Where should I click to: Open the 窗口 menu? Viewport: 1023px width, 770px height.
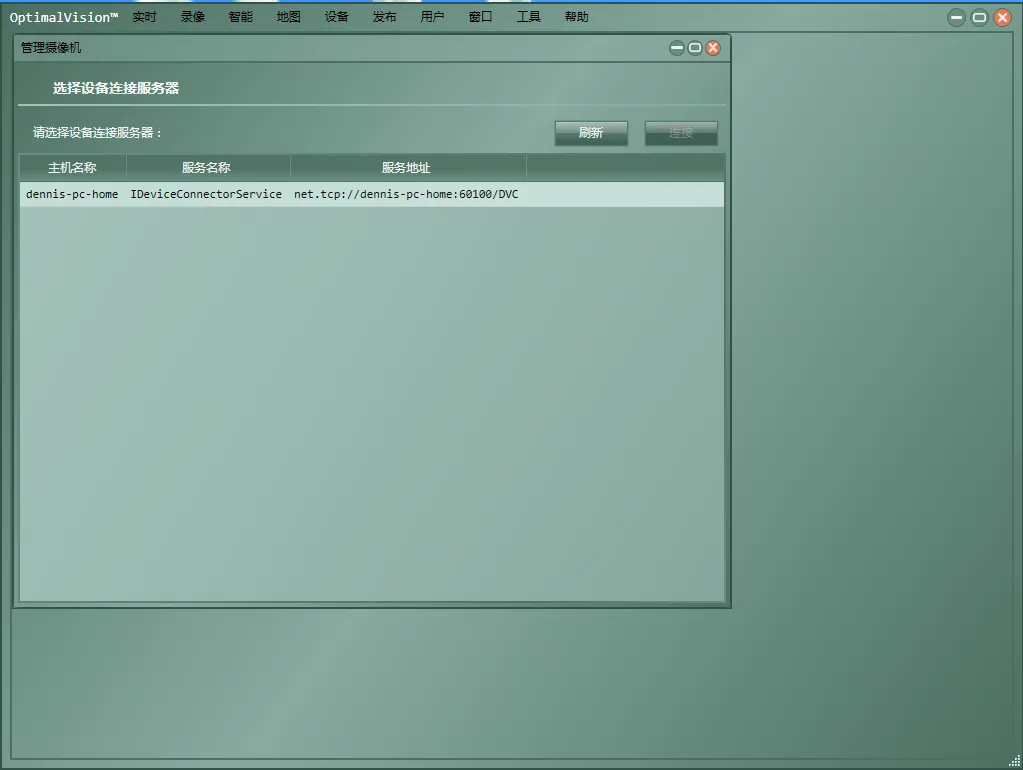click(480, 17)
